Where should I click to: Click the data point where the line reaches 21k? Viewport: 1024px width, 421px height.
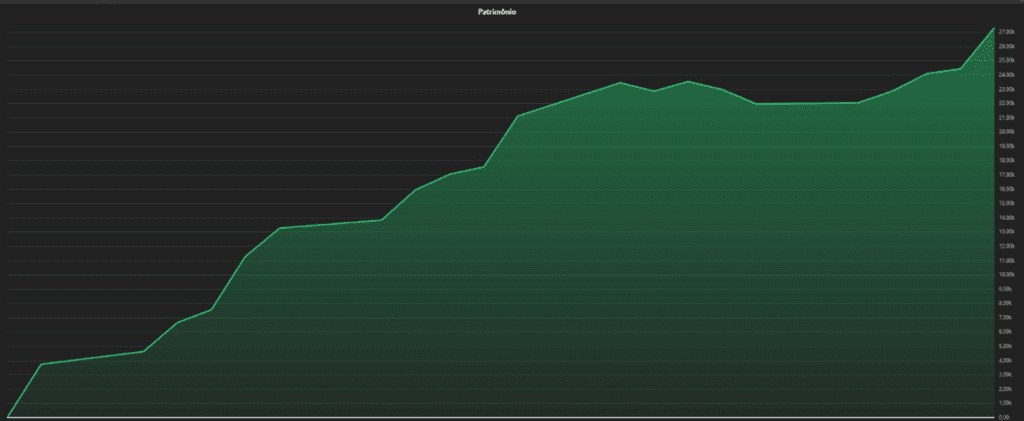pos(518,116)
